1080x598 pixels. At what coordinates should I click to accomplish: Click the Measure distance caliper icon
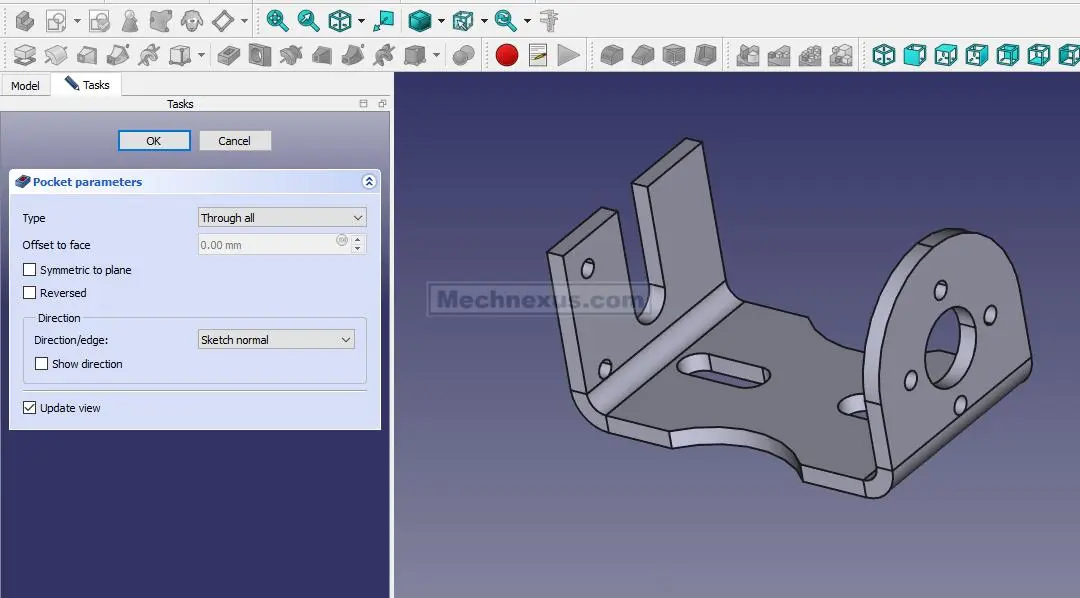549,20
